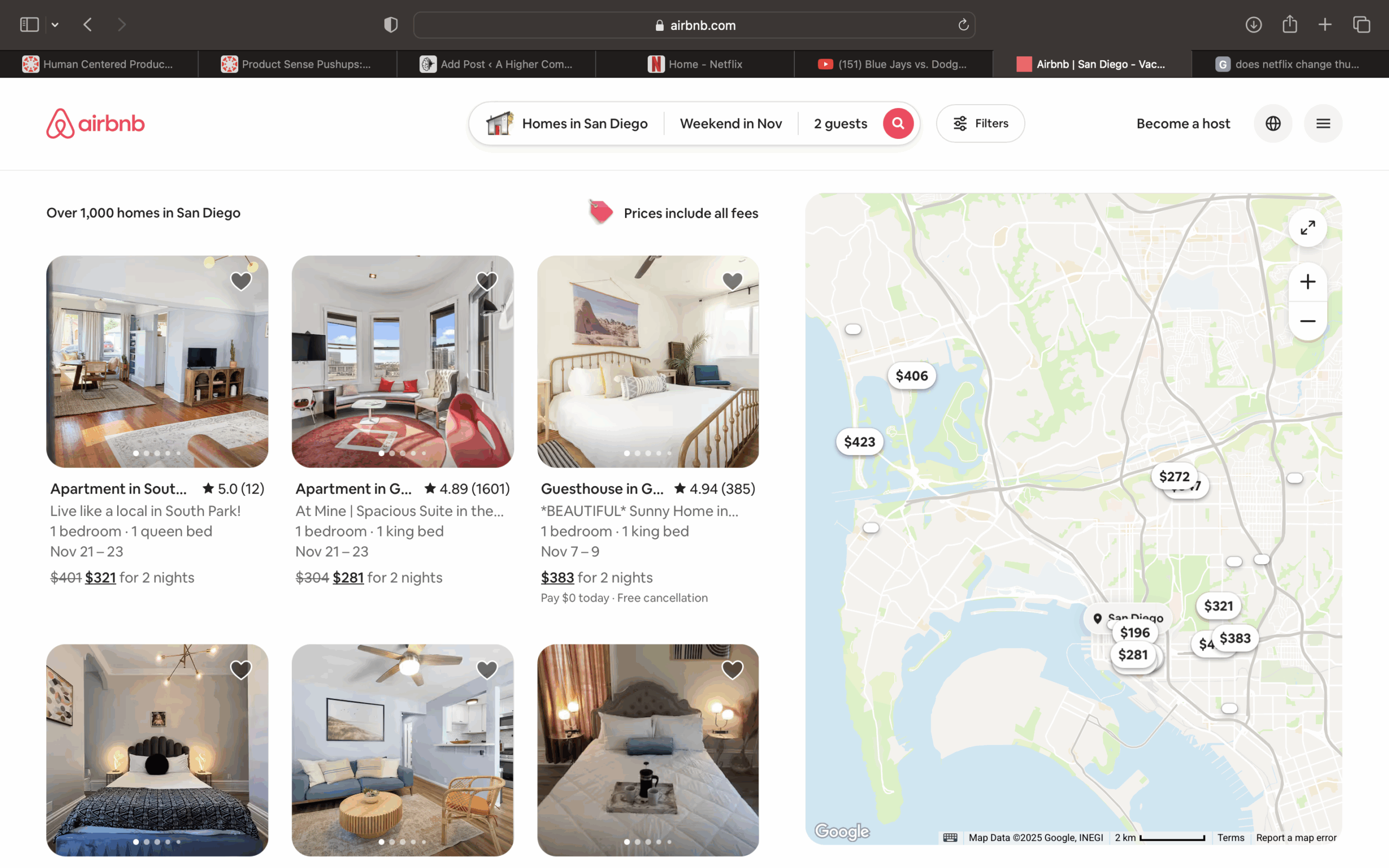Screen dimensions: 1389x868
Task: Open the hamburger account menu
Action: 1323,124
